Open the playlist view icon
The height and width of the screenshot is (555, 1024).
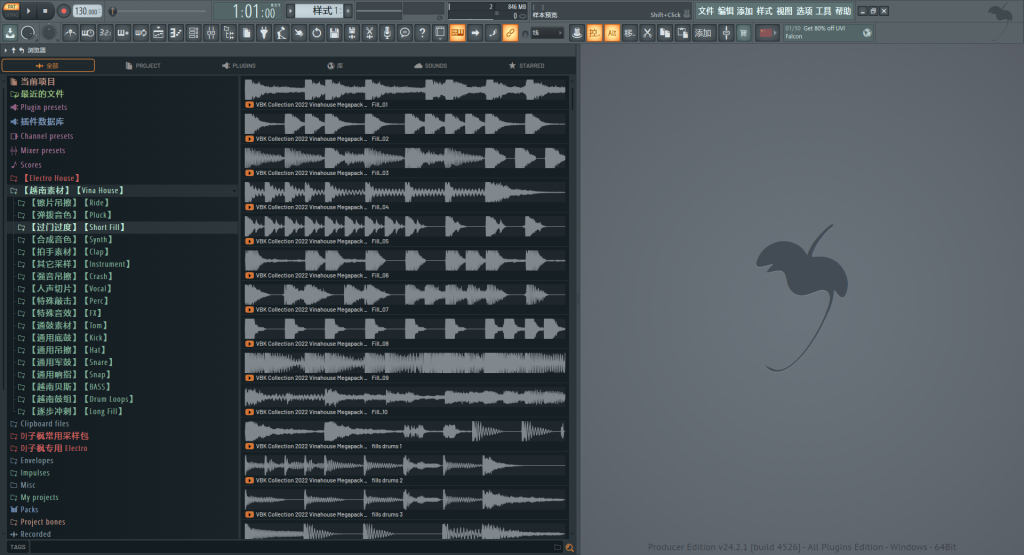pos(158,33)
